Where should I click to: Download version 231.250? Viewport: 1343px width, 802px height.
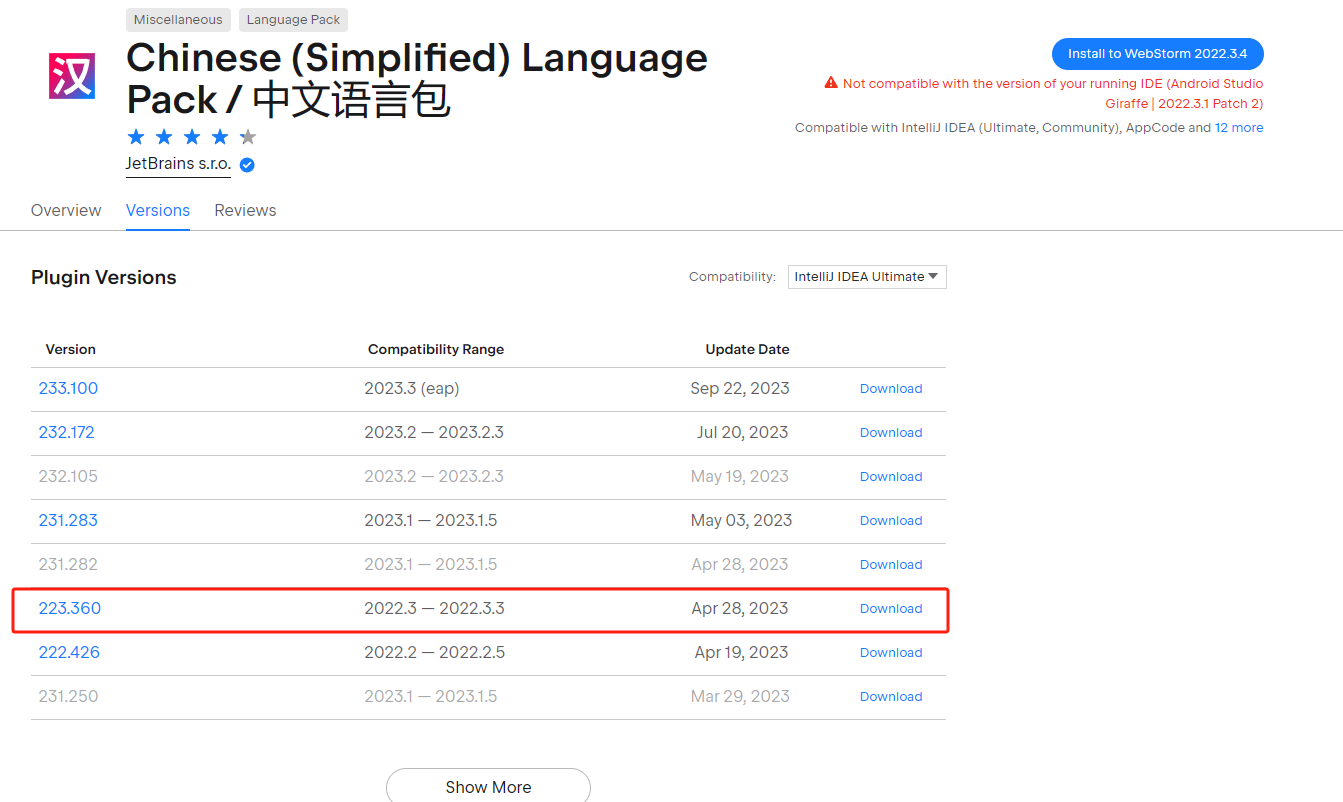[x=891, y=697]
